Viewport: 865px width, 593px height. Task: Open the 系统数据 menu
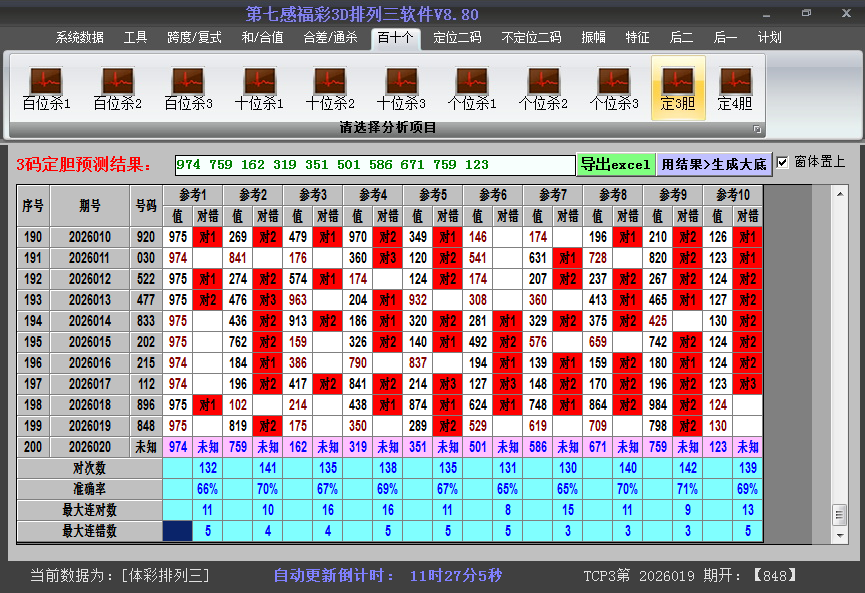click(78, 37)
